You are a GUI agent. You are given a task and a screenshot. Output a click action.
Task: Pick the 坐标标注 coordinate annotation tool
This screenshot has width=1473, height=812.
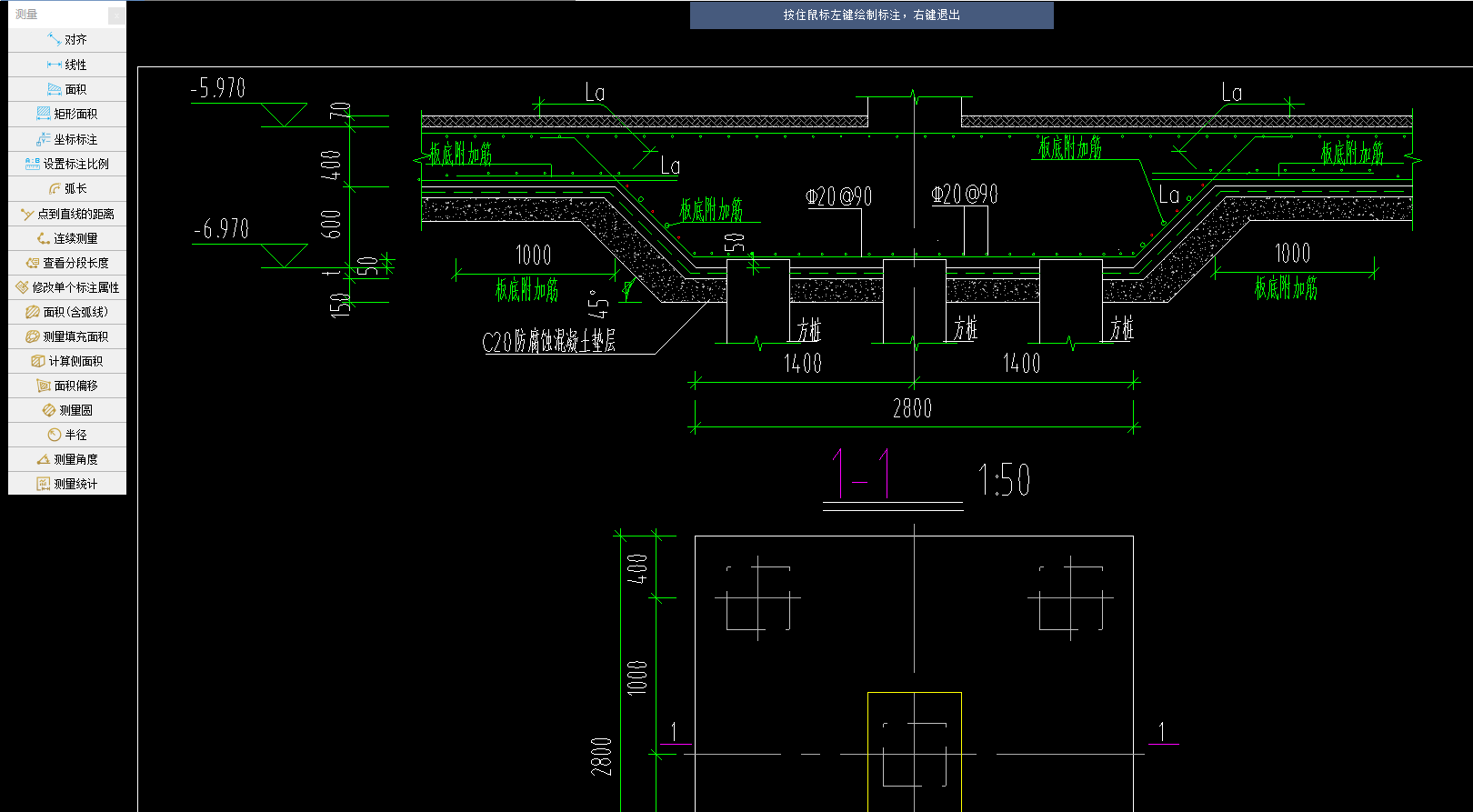tap(67, 139)
